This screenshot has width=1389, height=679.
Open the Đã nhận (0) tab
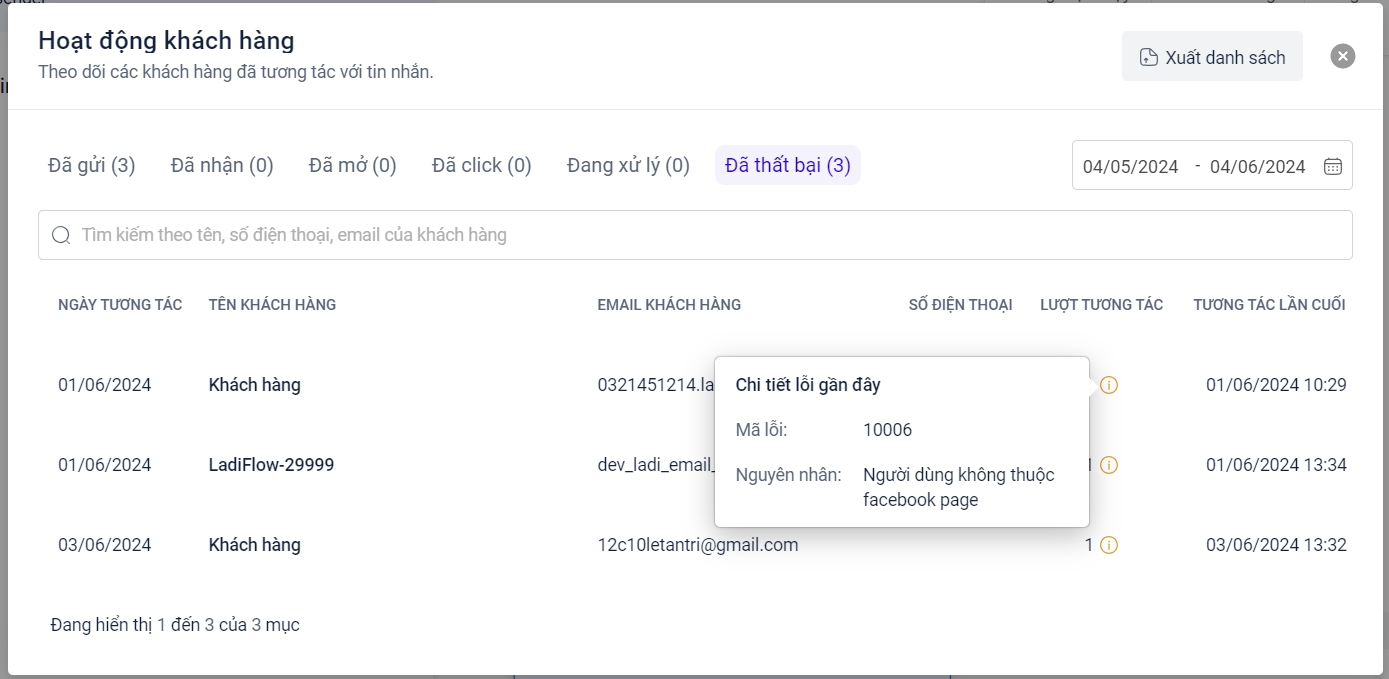(222, 165)
